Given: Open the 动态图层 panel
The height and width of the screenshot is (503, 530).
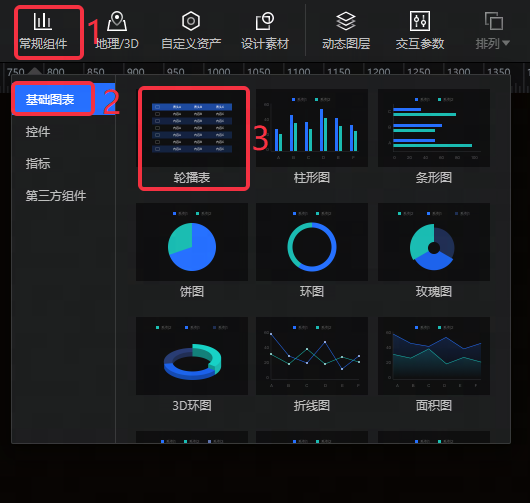Looking at the screenshot, I should [x=346, y=31].
